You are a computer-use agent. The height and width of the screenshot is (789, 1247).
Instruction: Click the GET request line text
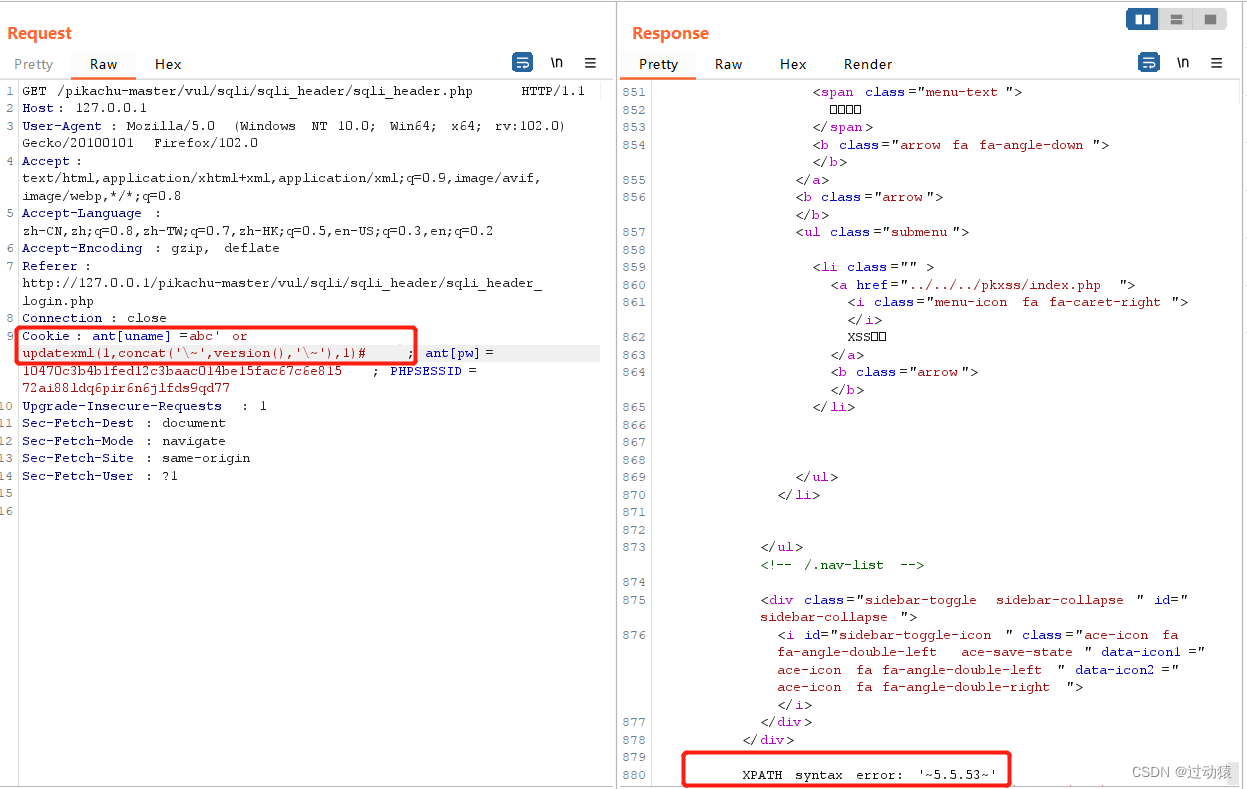303,91
